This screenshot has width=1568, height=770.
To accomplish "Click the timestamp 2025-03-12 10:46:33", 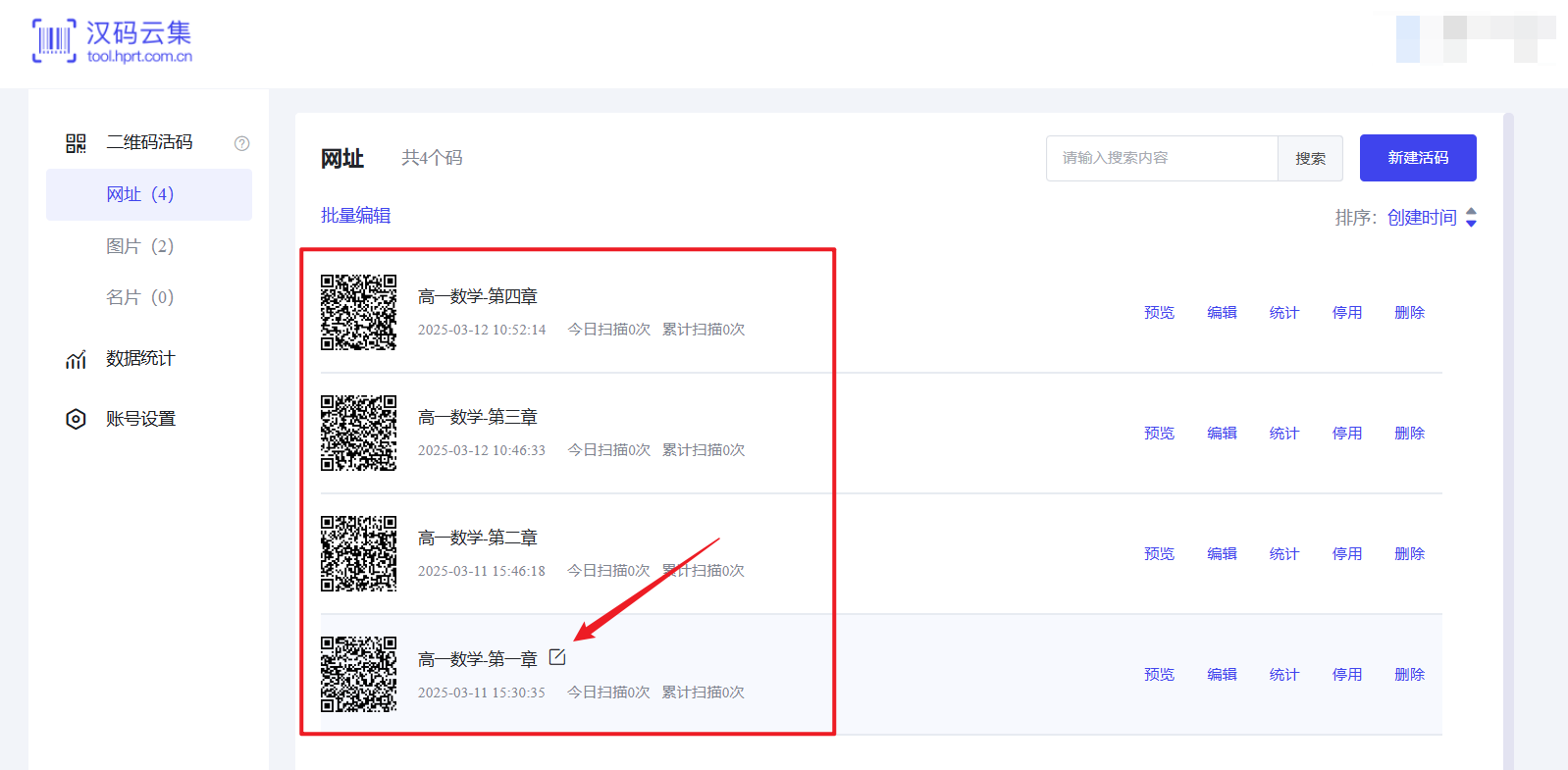I will point(482,450).
